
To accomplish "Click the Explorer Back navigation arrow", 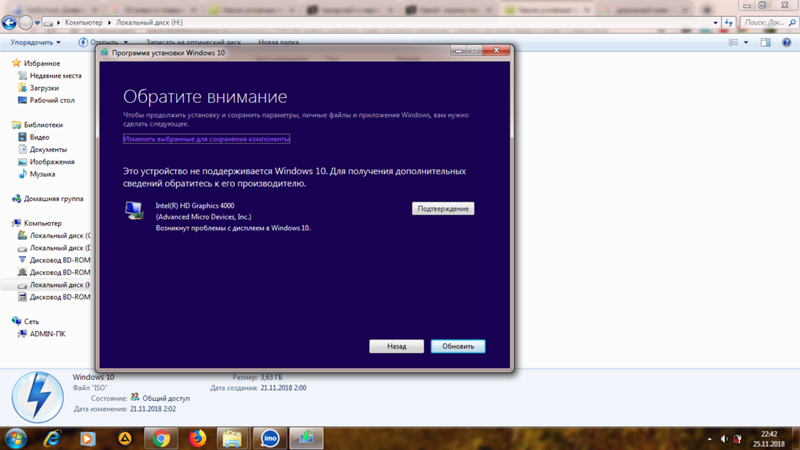I will click(x=9, y=22).
